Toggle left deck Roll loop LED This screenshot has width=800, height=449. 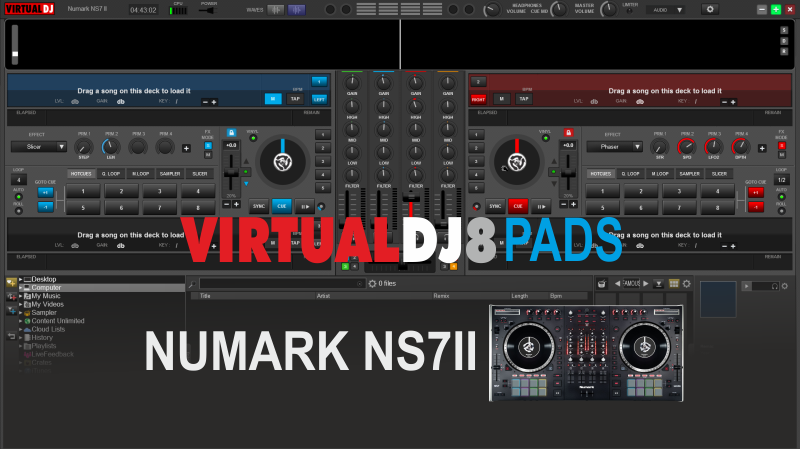click(18, 211)
